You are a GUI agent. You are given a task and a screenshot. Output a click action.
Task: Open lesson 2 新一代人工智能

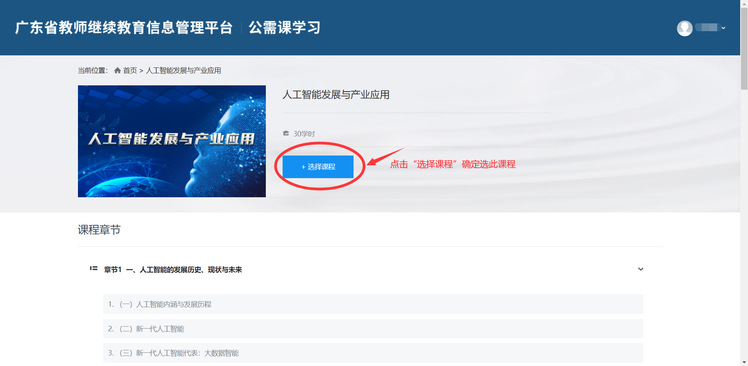point(373,328)
